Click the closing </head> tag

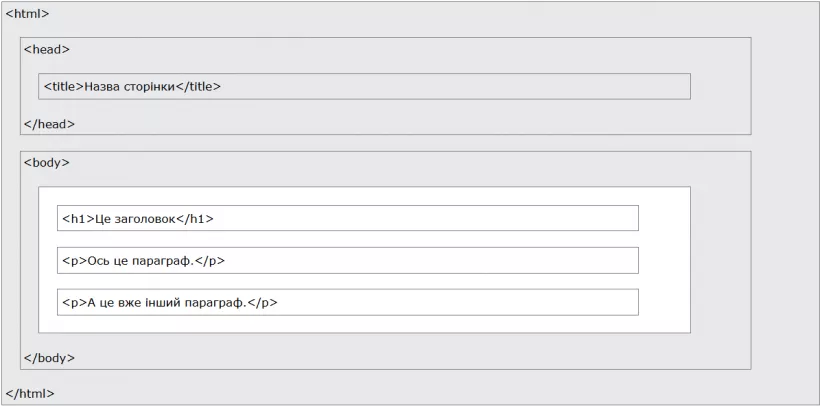point(50,124)
